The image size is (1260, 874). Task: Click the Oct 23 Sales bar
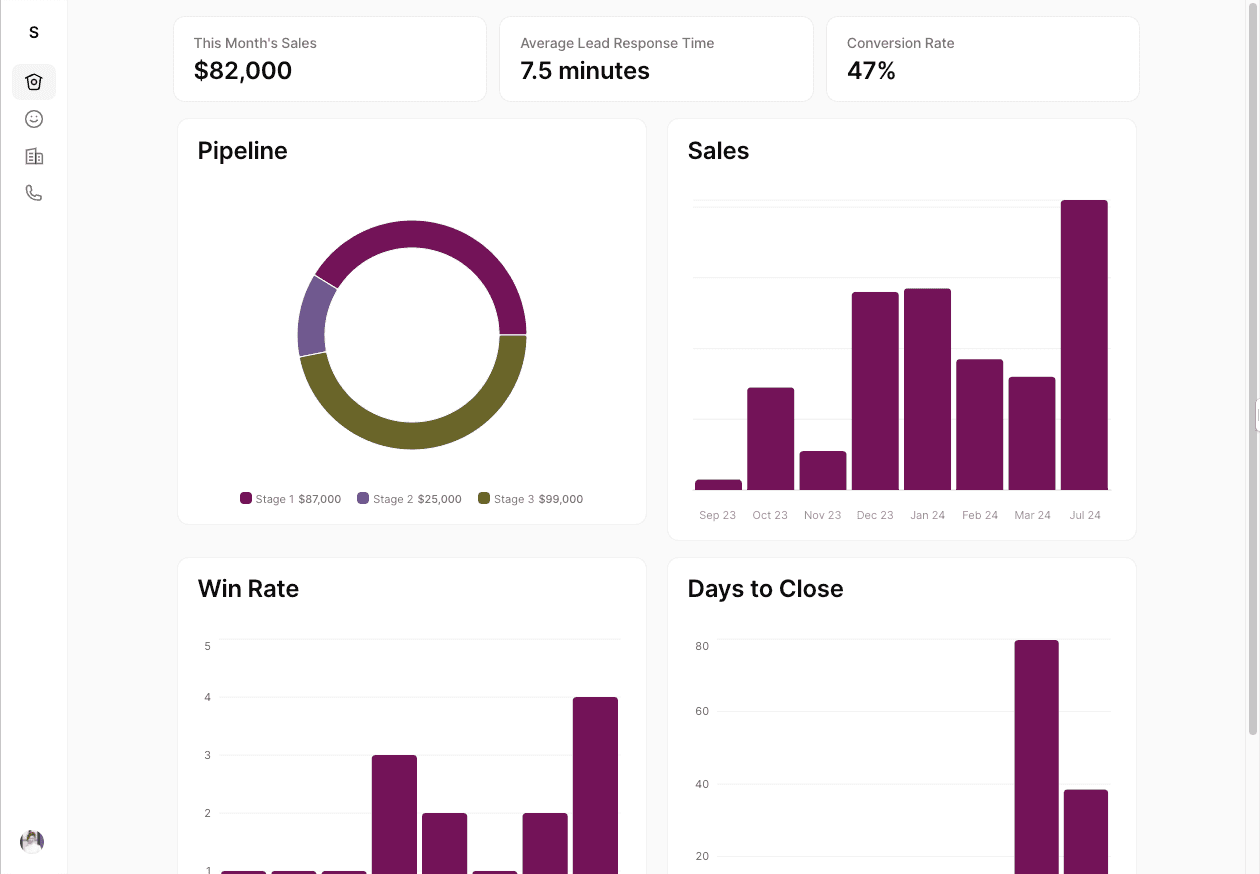pyautogui.click(x=770, y=439)
